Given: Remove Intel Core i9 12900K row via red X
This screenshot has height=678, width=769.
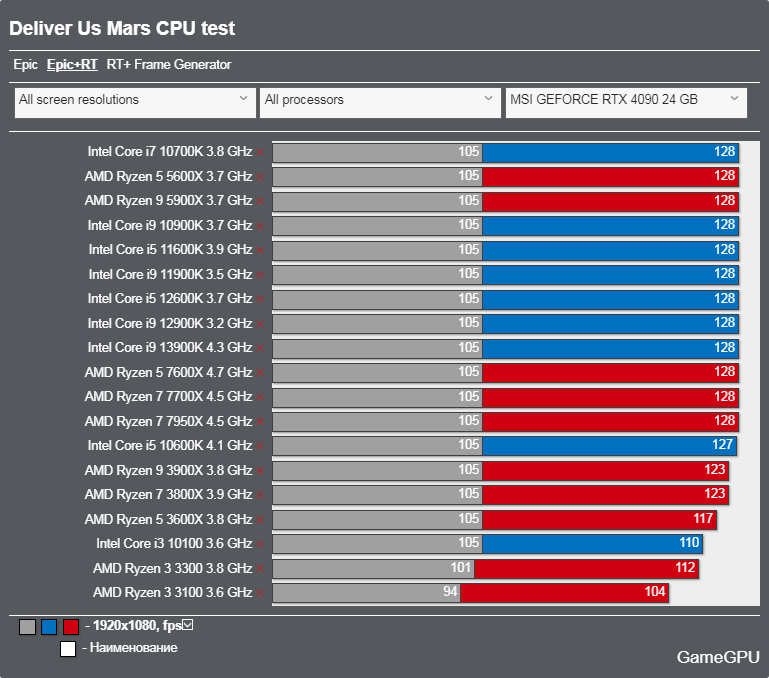Looking at the screenshot, I should click(260, 324).
